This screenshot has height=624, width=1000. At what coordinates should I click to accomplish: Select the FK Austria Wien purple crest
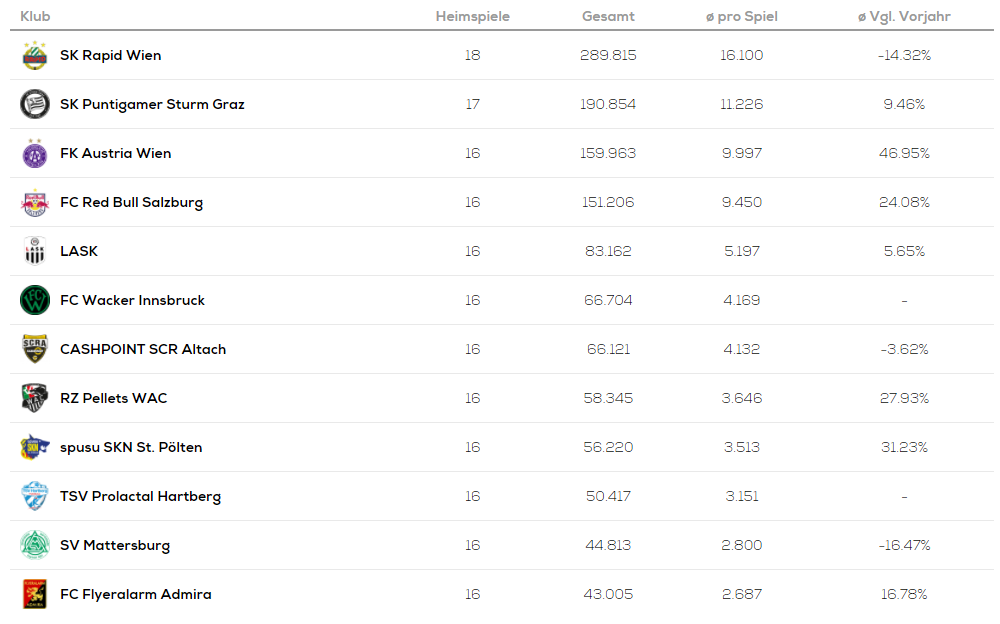pos(35,153)
